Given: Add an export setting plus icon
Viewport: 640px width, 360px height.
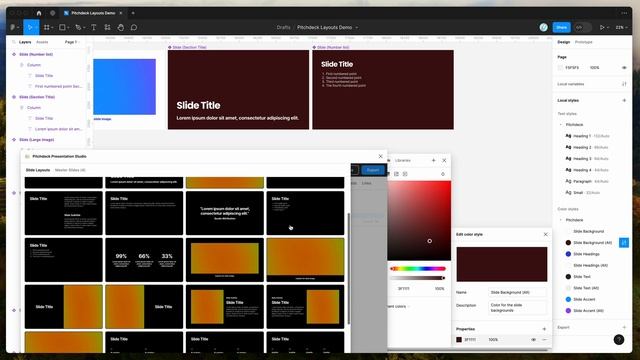Looking at the screenshot, I should pos(624,327).
